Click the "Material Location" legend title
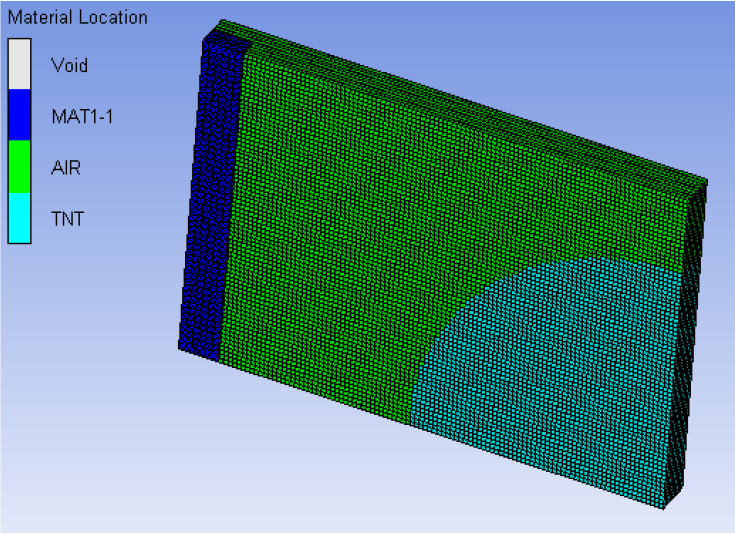Viewport: 735px width, 534px height. coord(76,17)
